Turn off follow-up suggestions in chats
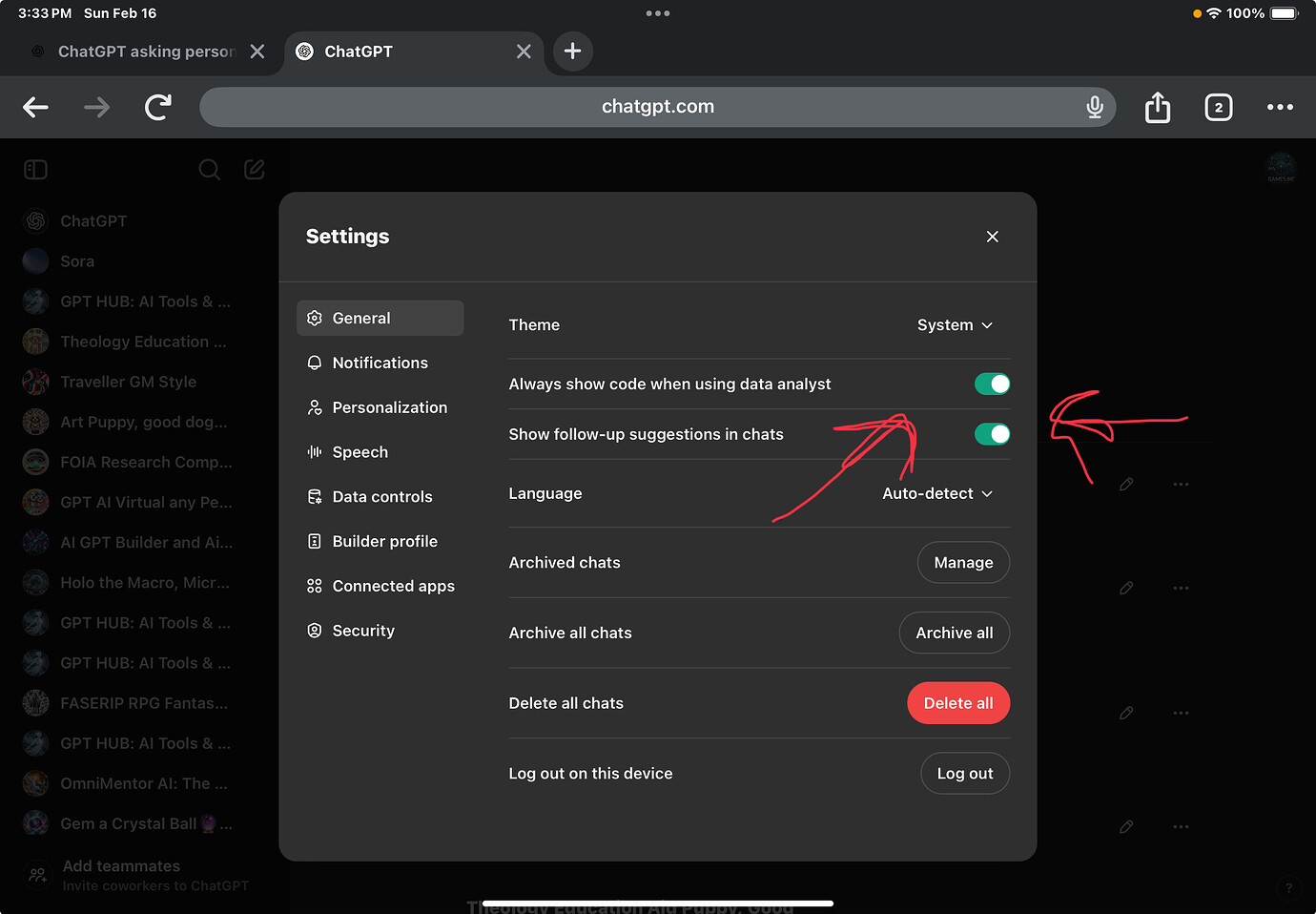 click(x=993, y=434)
